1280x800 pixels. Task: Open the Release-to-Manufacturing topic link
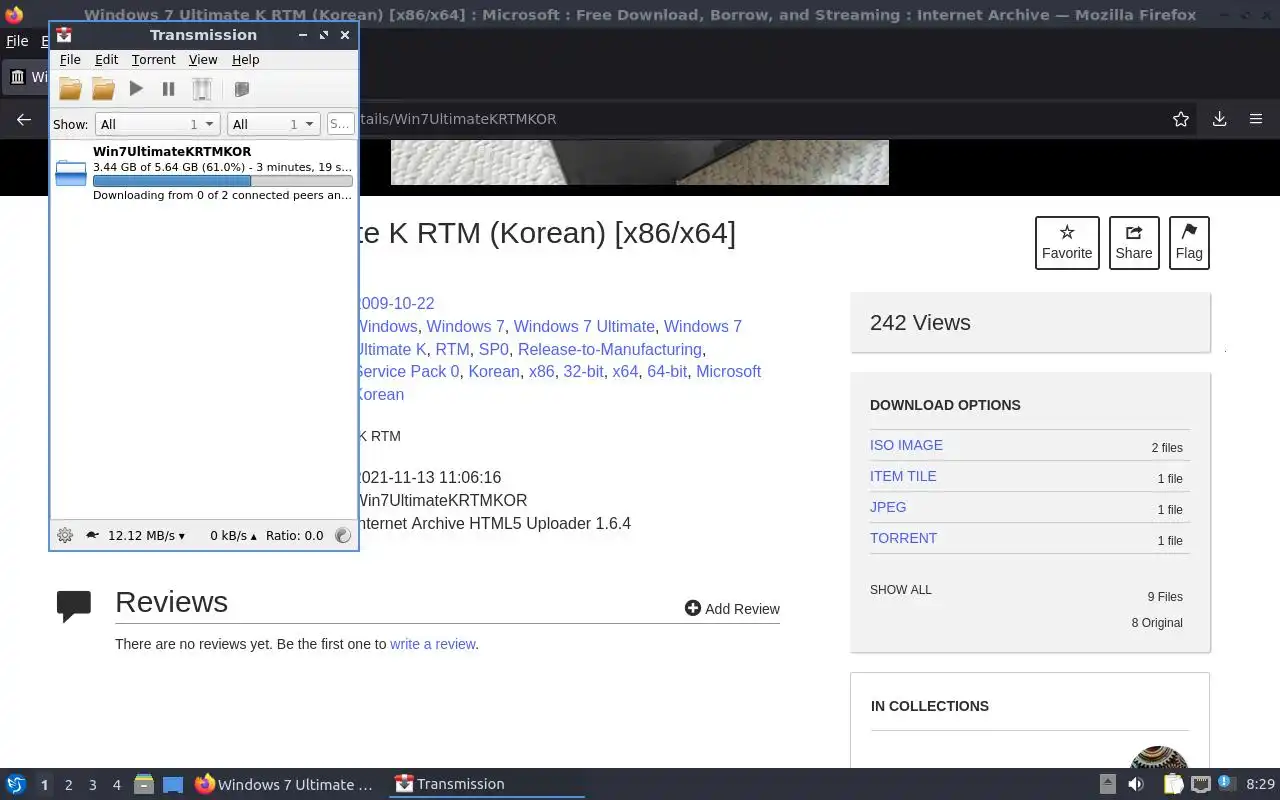pyautogui.click(x=609, y=349)
